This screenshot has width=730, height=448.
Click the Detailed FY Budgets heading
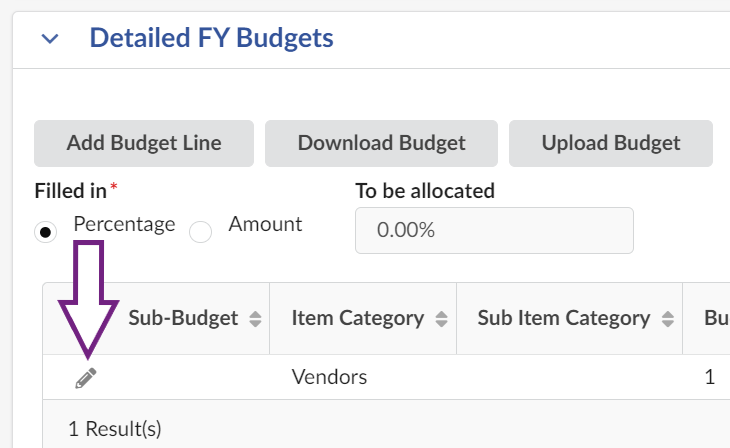coord(211,38)
